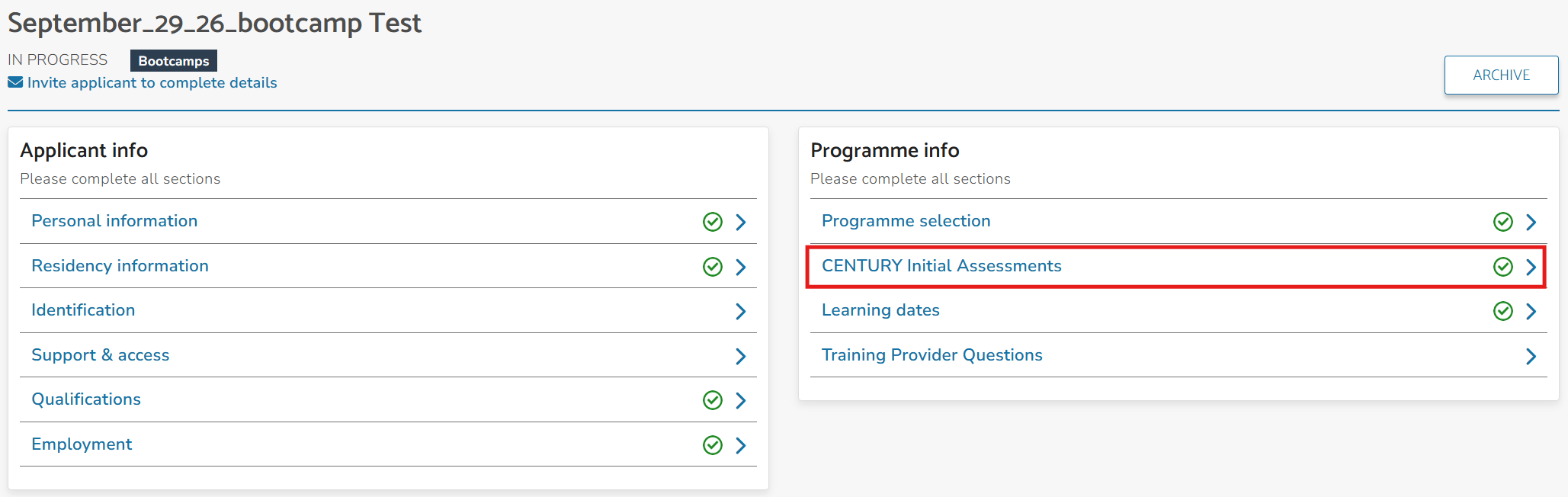Open the Employment section
1568x497 pixels.
tap(388, 444)
